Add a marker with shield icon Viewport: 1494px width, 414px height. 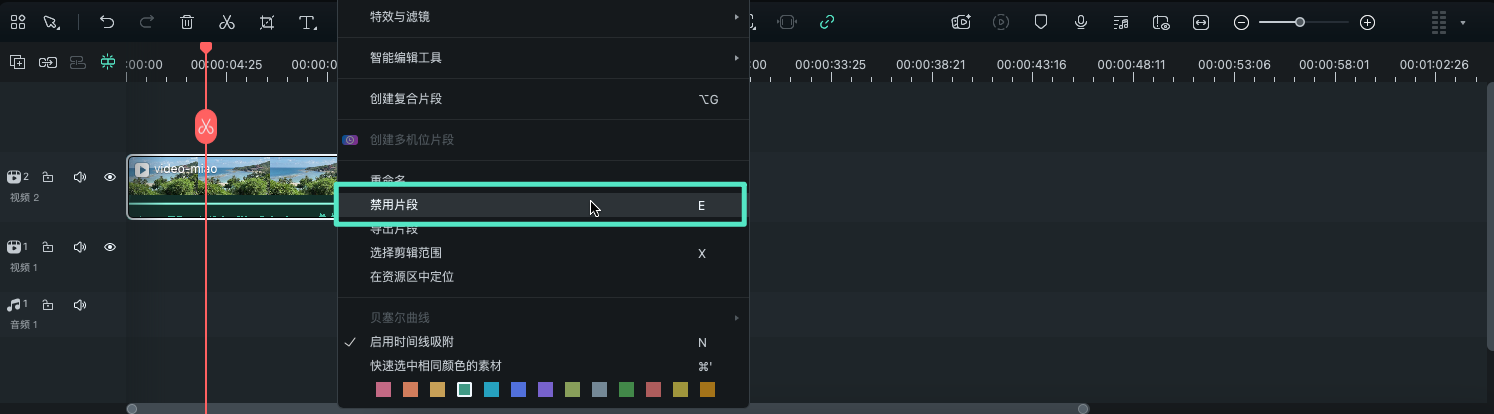[1041, 22]
